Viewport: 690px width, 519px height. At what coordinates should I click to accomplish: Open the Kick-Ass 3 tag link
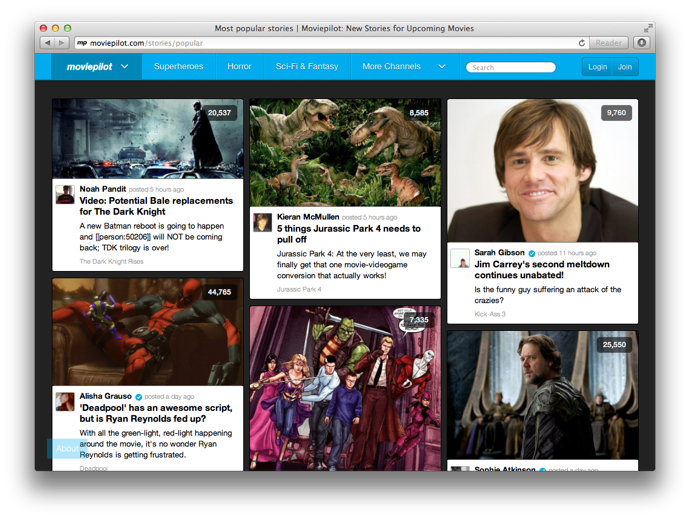[x=490, y=314]
